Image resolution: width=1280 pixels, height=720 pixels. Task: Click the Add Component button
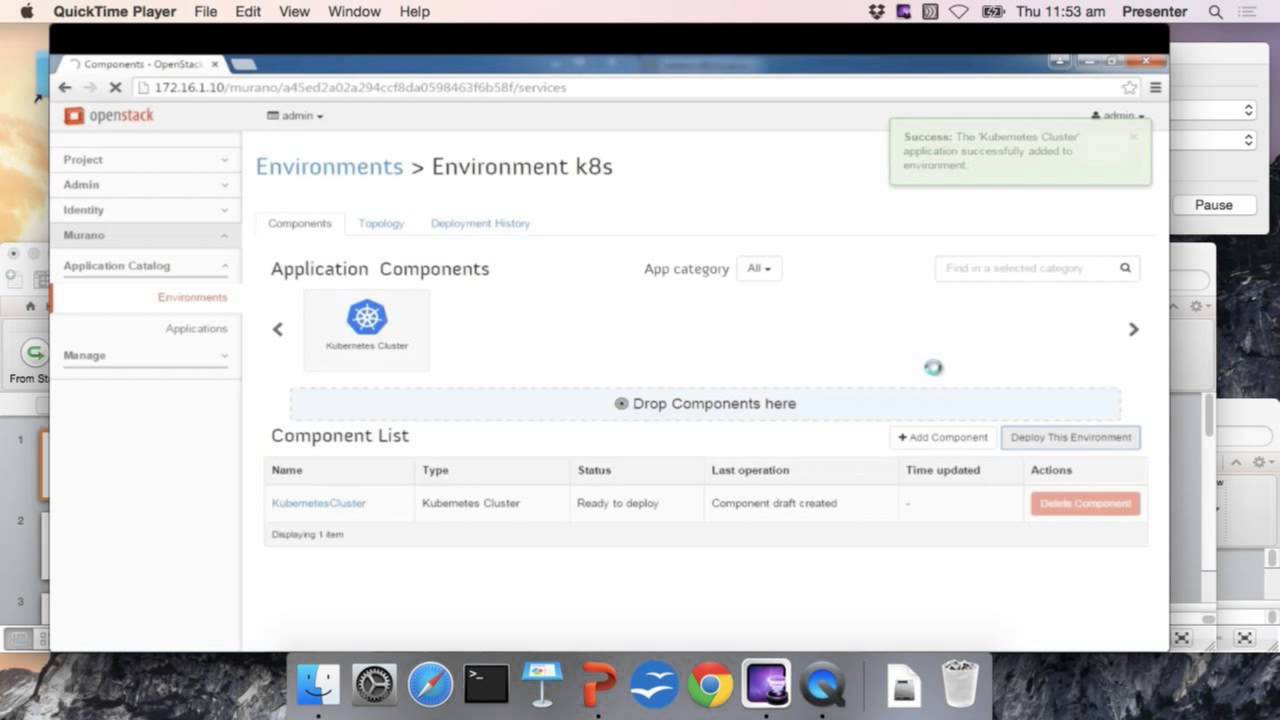tap(942, 437)
